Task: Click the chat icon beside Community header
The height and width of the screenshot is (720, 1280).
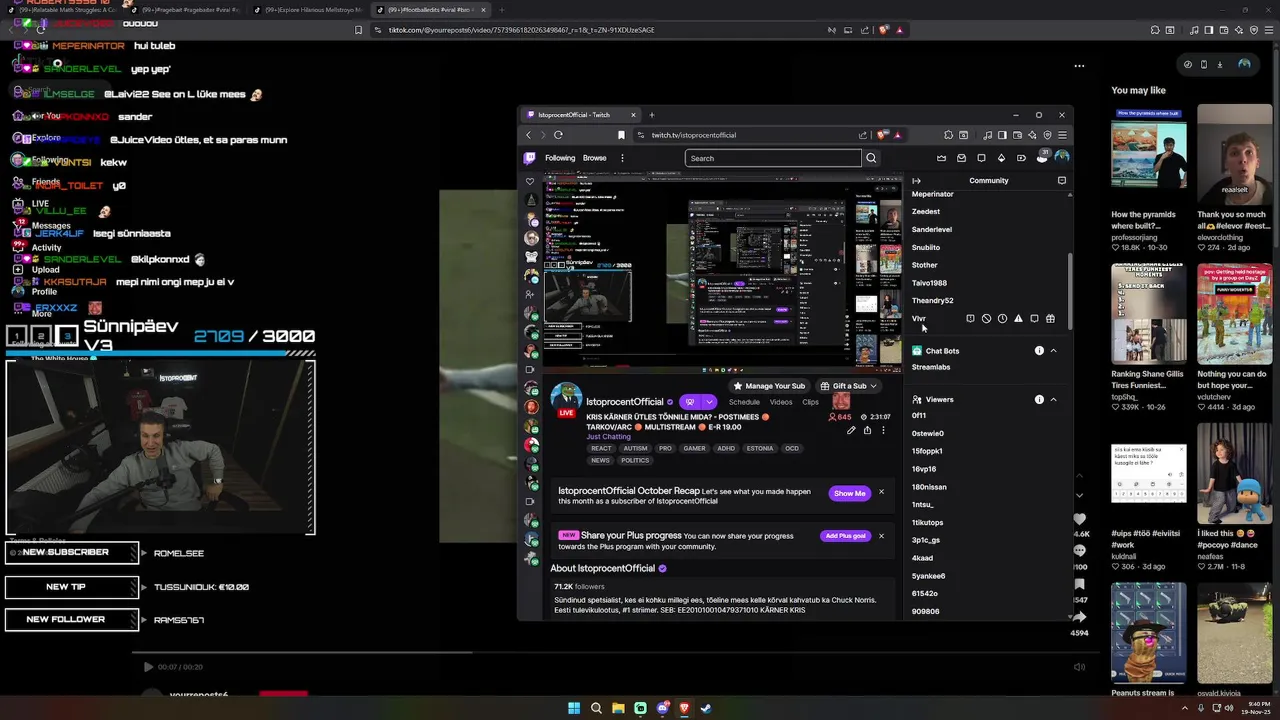Action: point(1062,181)
